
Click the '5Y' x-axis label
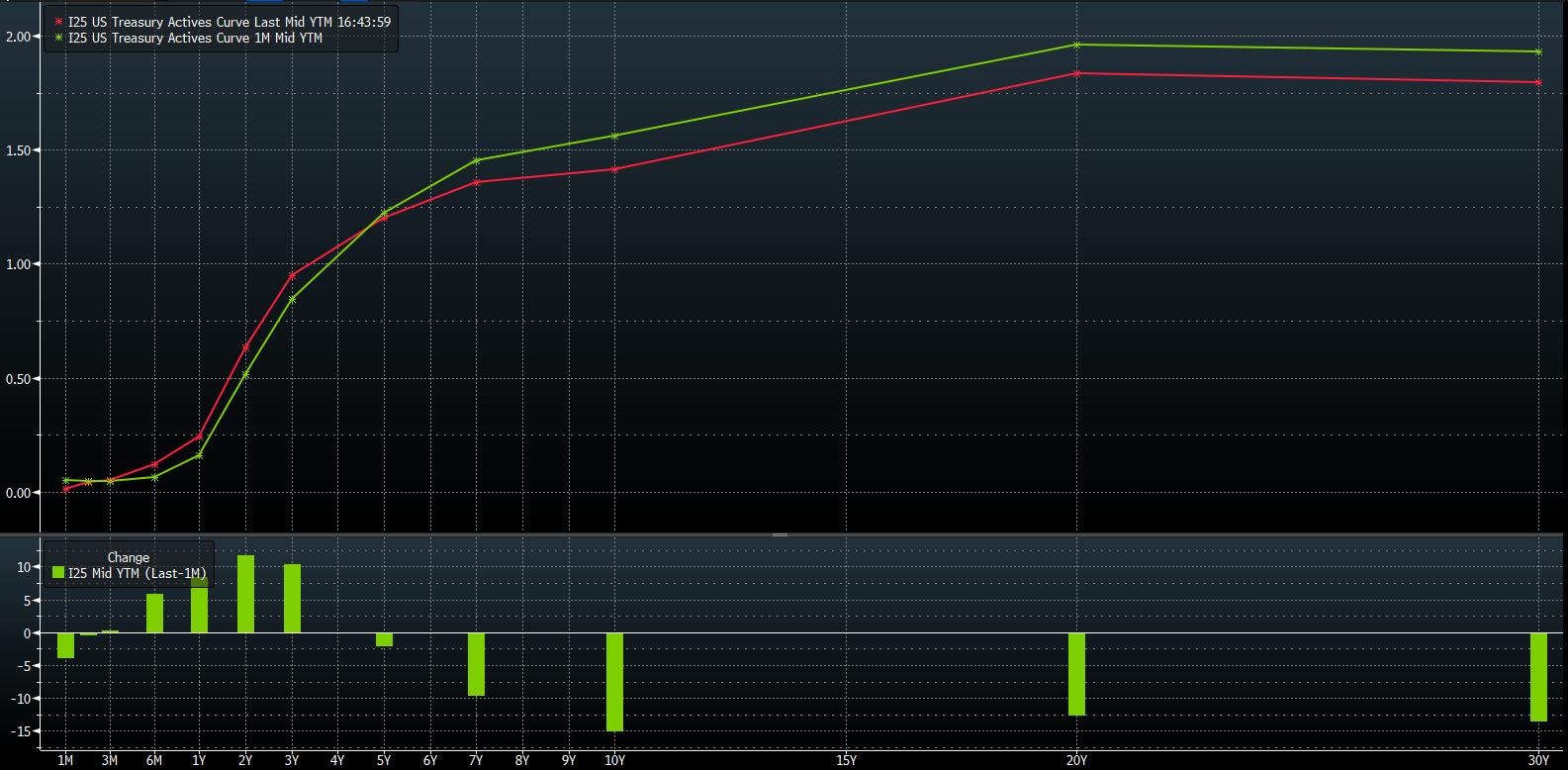pyautogui.click(x=384, y=760)
